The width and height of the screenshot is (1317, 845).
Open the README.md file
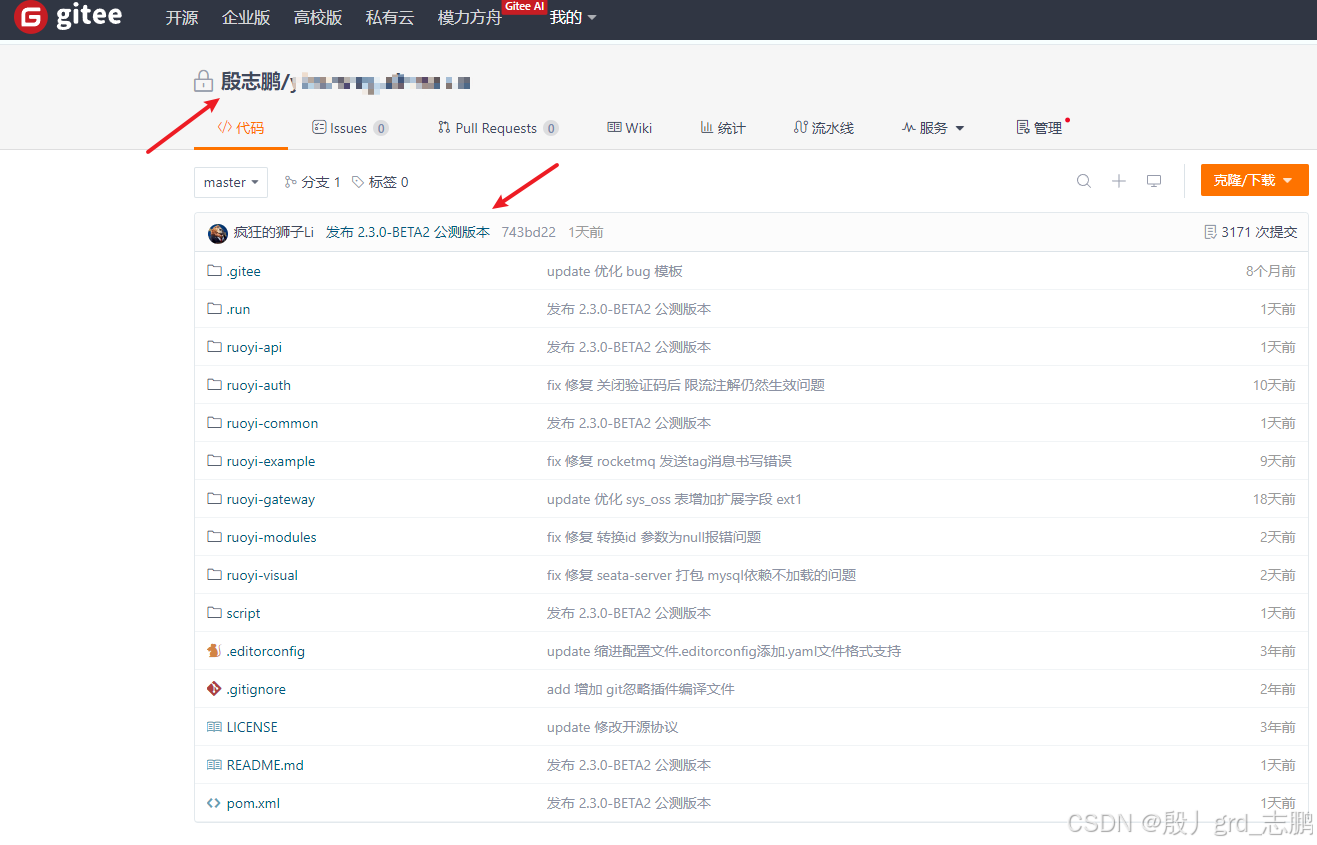265,765
